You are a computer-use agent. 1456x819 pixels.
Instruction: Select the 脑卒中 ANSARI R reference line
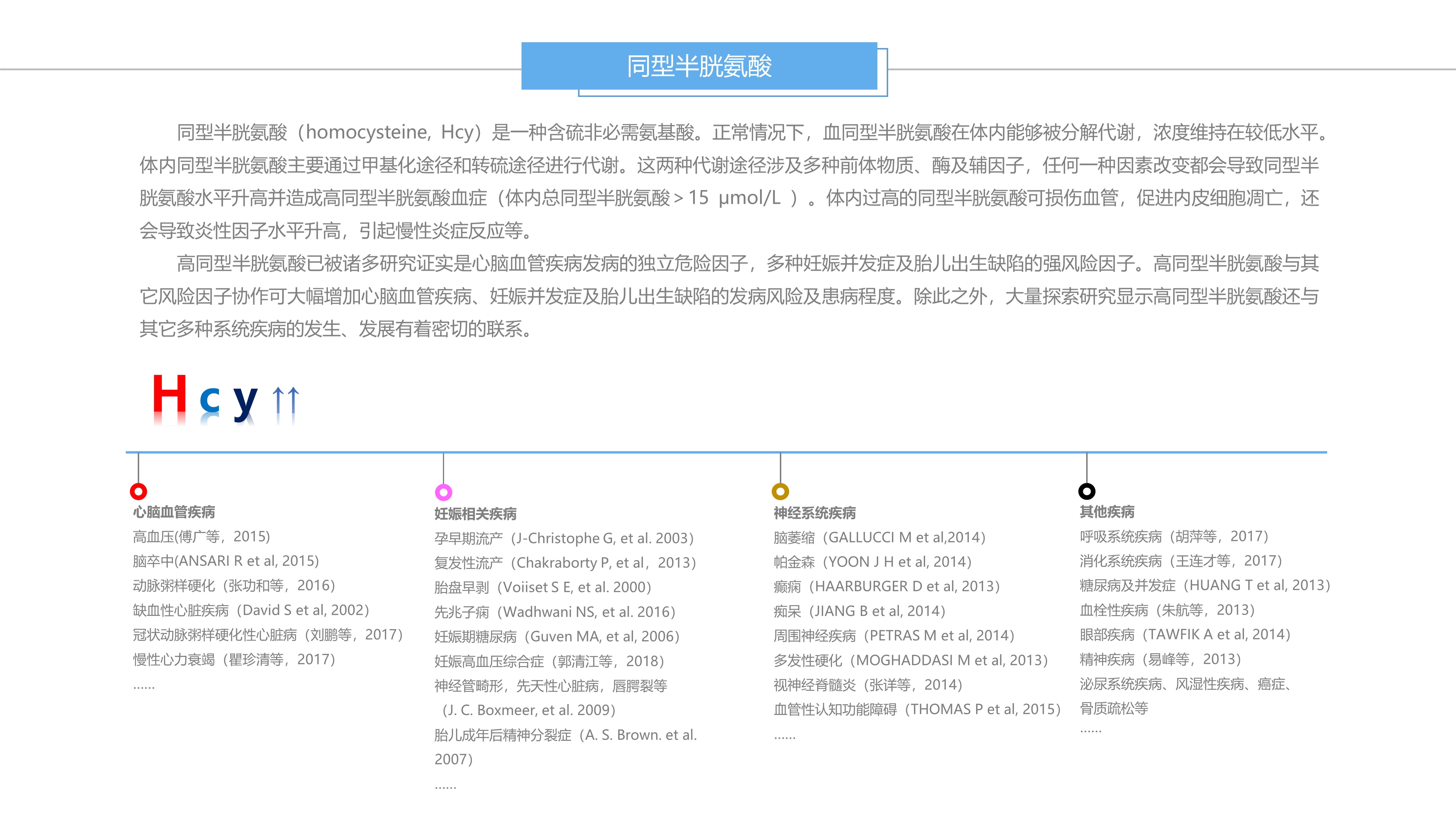[x=226, y=561]
